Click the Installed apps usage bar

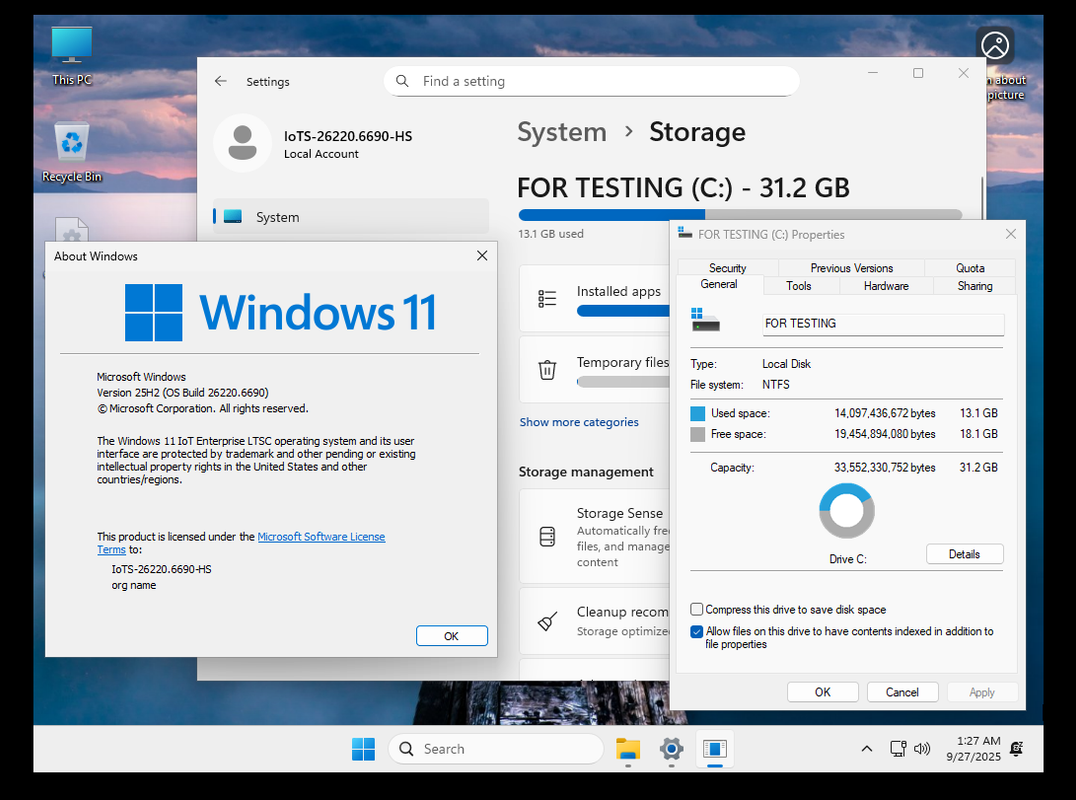pos(622,311)
